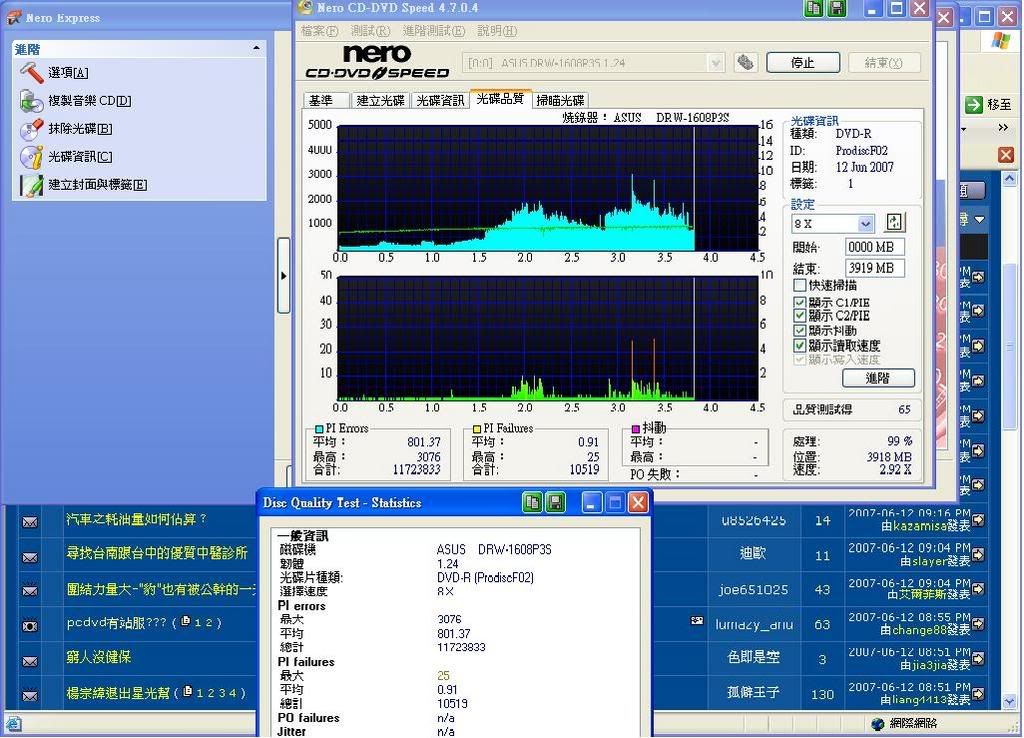Open the 選項[A] hammer icon in Nero Express
Viewport: 1024px width, 738px height.
pyautogui.click(x=31, y=72)
